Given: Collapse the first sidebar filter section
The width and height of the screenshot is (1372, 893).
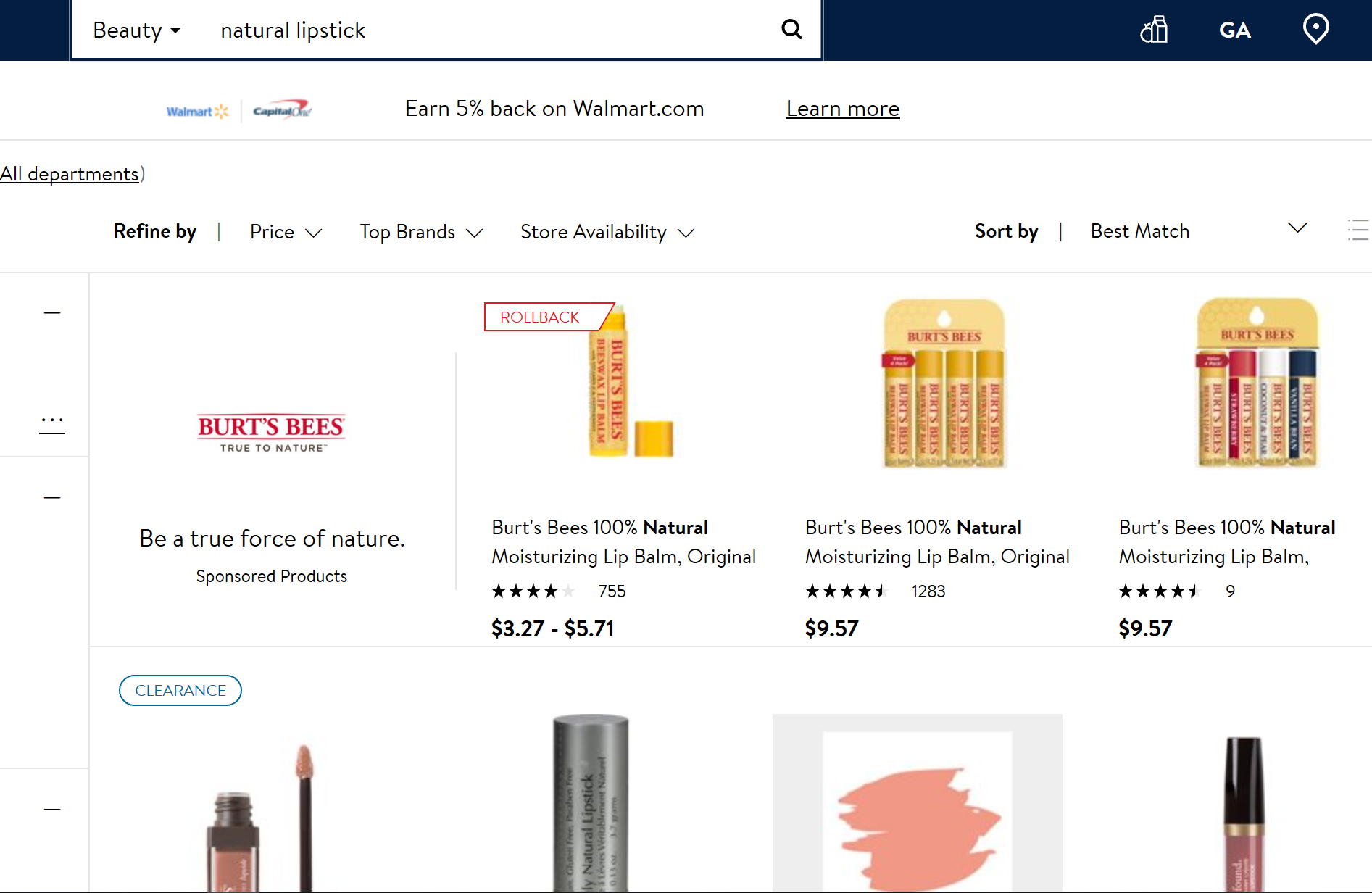Looking at the screenshot, I should tap(52, 313).
